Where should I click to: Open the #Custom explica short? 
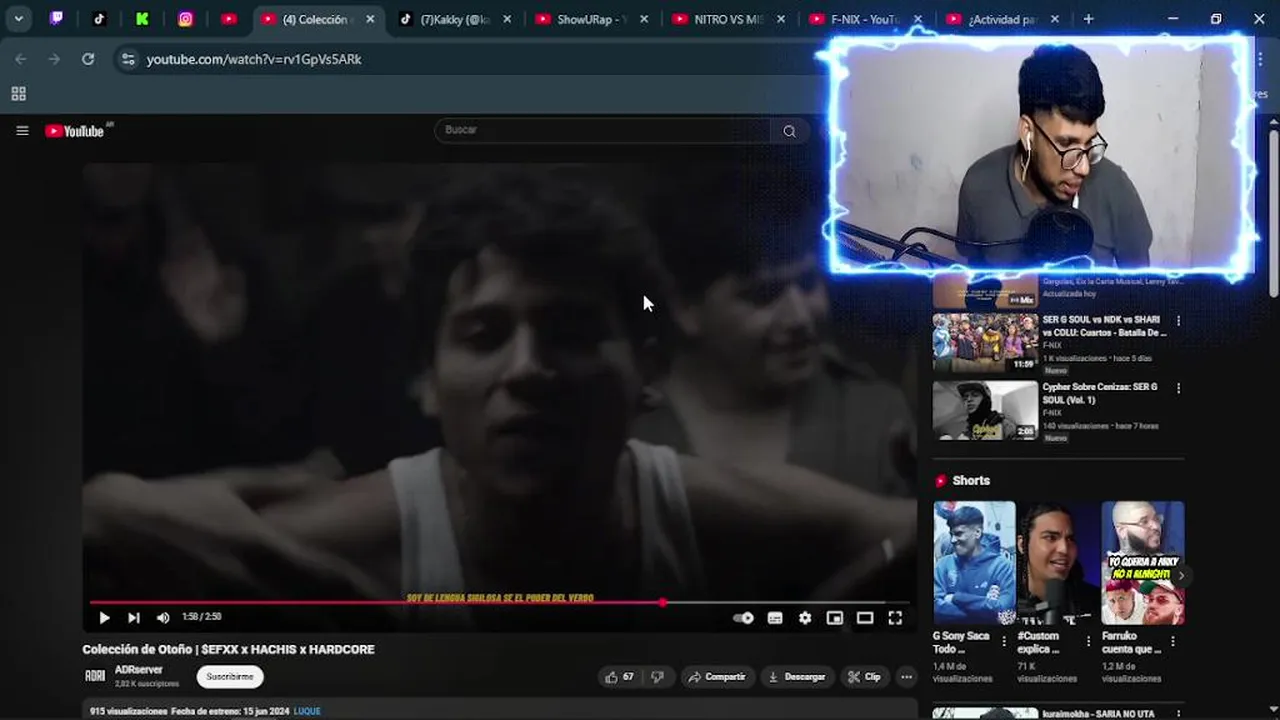click(1058, 563)
